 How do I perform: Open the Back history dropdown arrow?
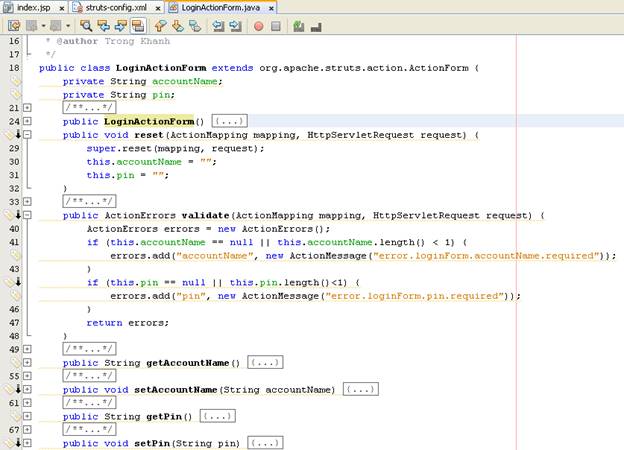tap(43, 26)
